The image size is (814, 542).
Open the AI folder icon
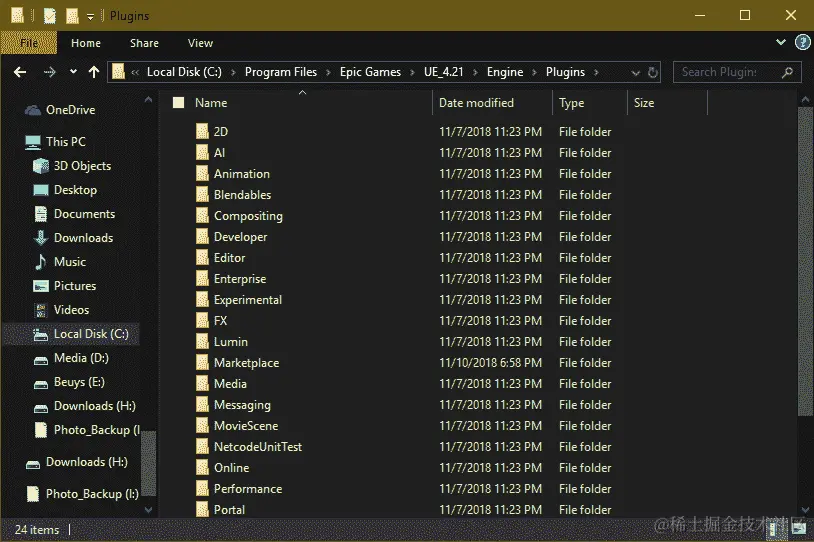click(202, 153)
